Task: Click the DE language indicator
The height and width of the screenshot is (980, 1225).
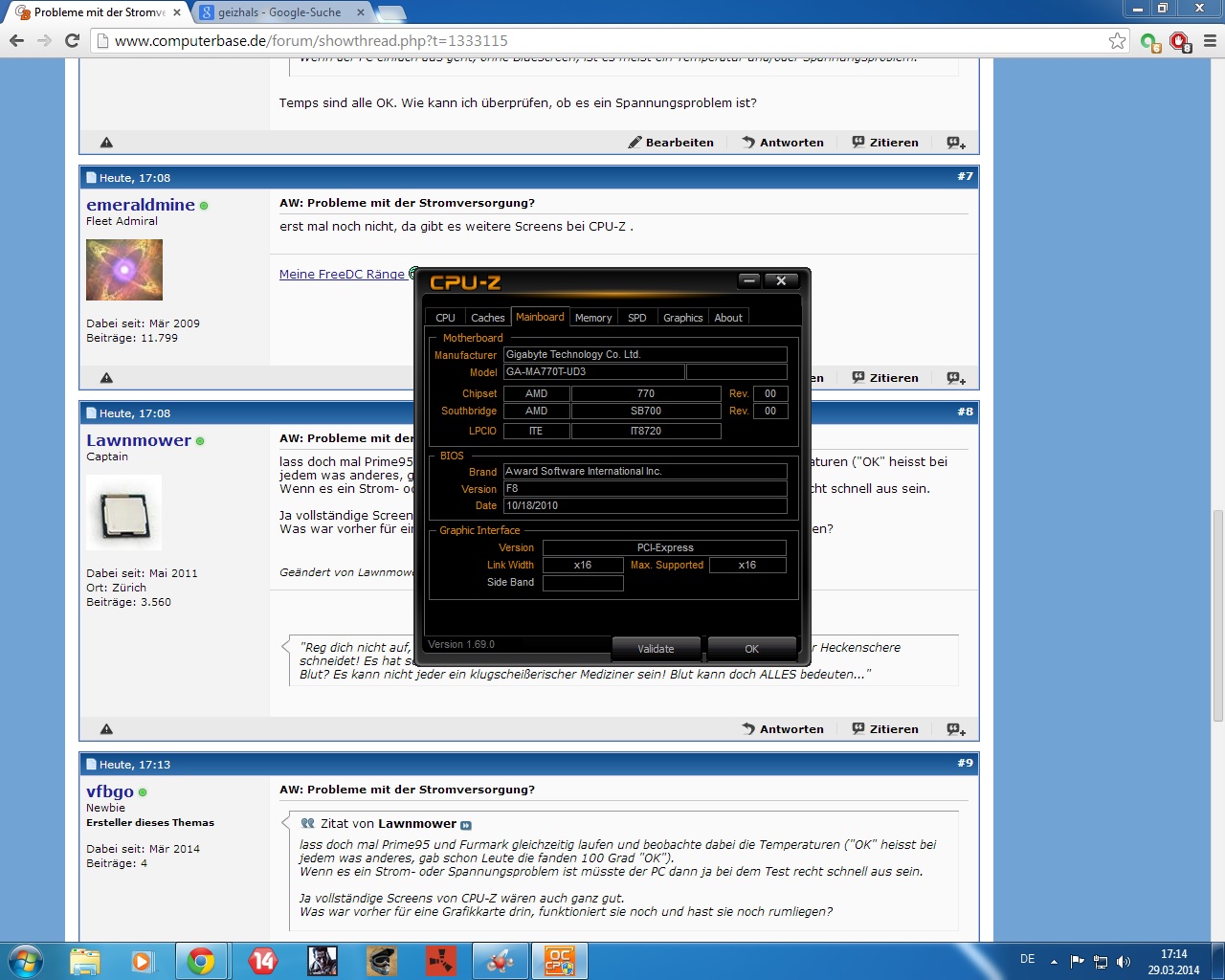Action: (1027, 959)
